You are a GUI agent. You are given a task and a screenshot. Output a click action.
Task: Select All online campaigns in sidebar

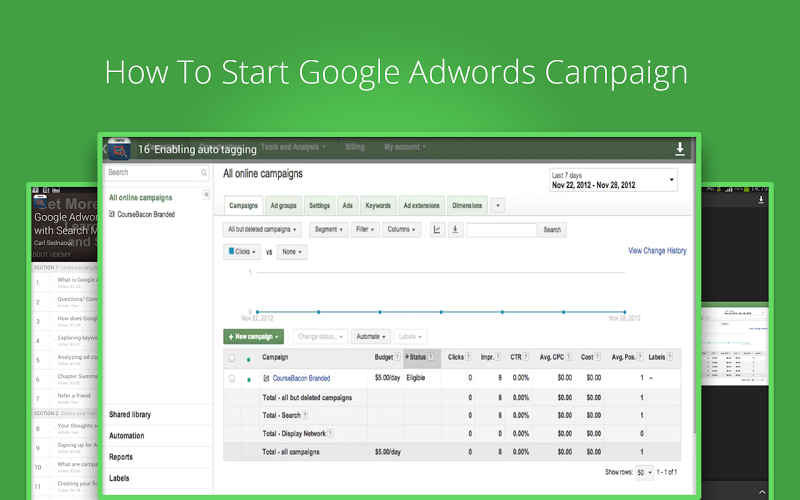(140, 198)
